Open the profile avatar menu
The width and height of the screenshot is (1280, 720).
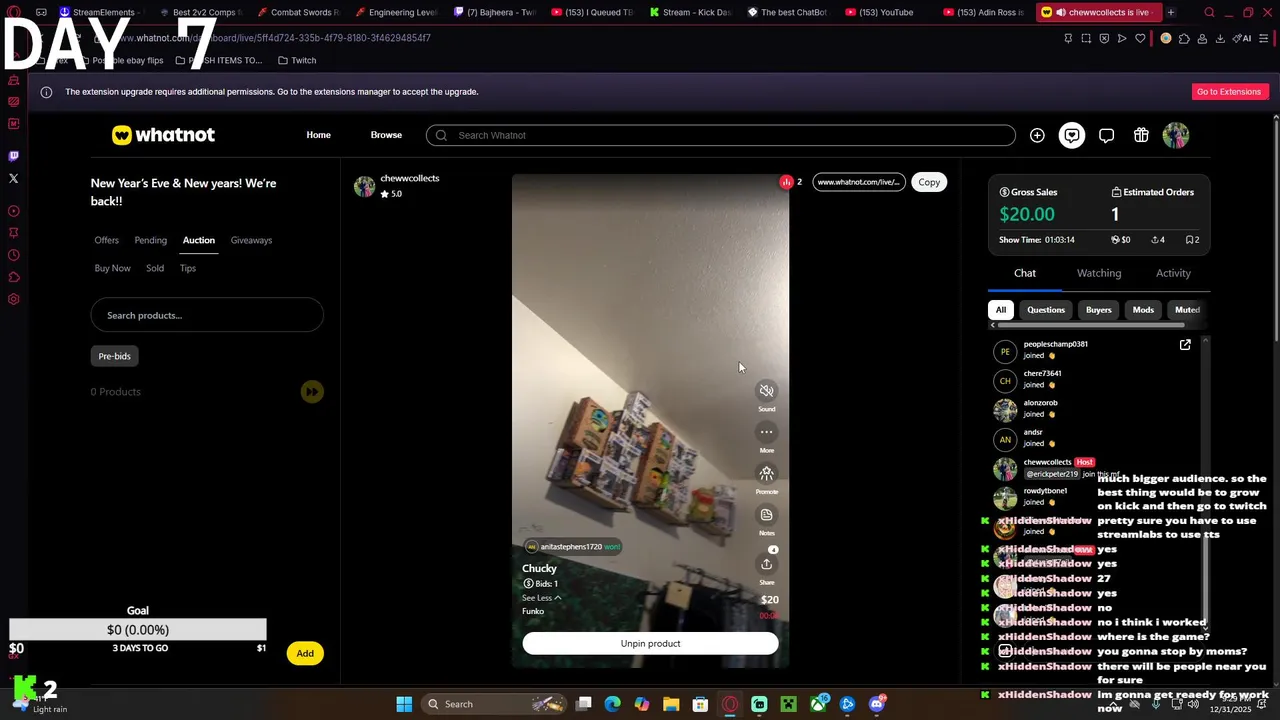click(1176, 135)
